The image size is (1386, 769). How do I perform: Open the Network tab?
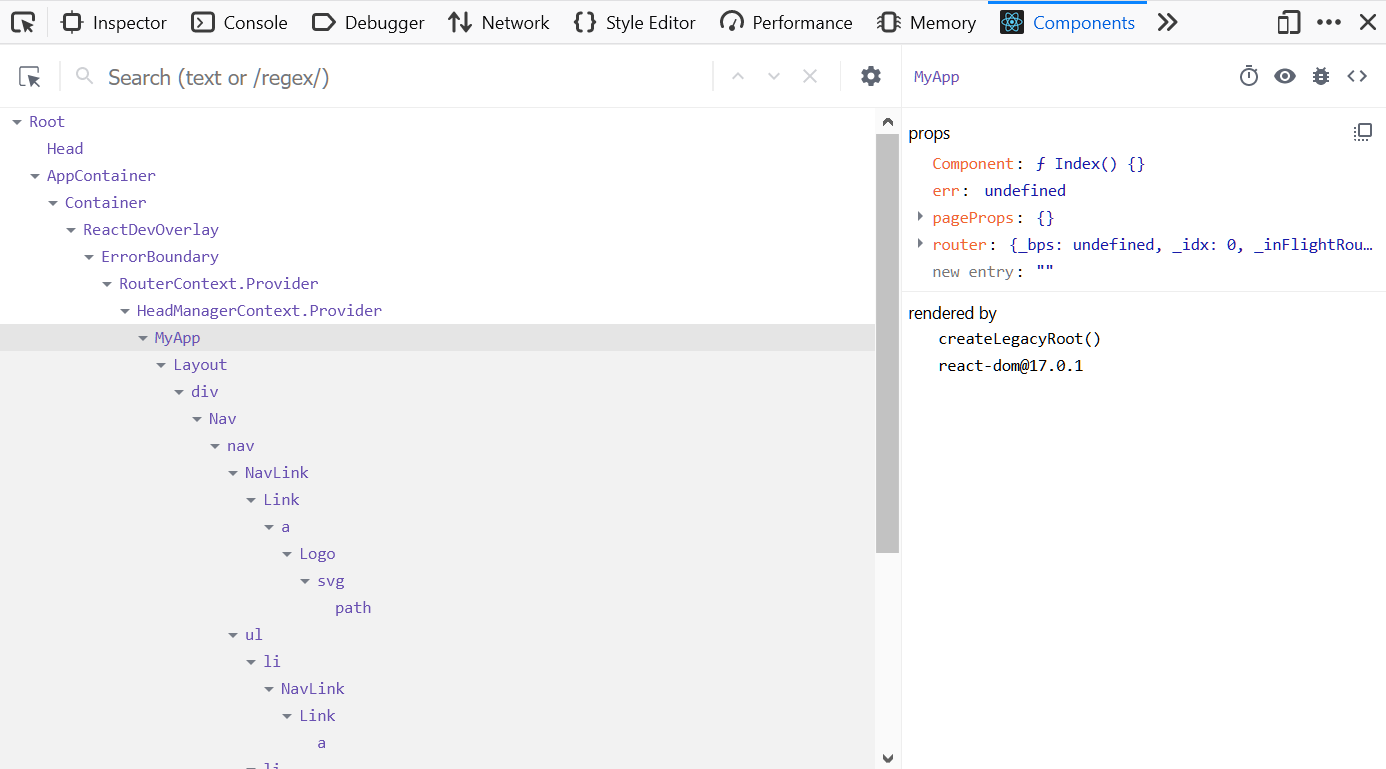tap(498, 22)
